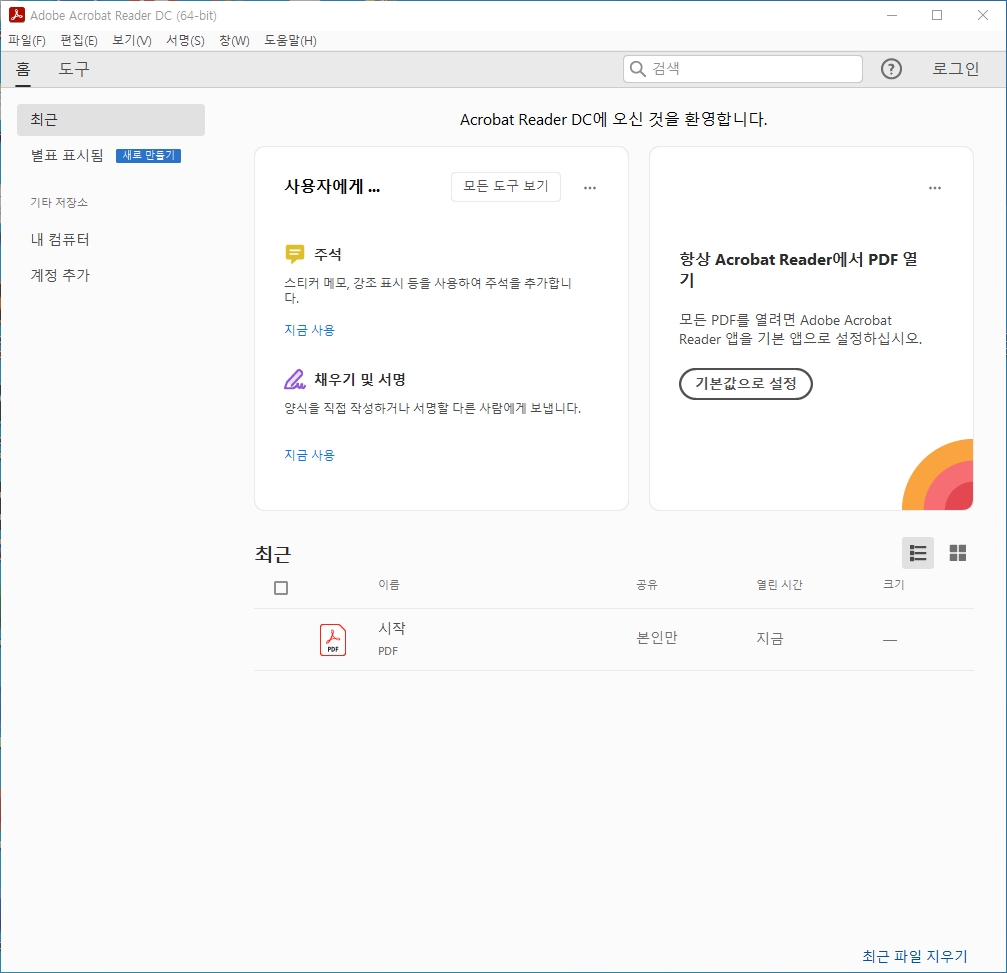
Task: Click the 주석 tool heading
Action: click(x=328, y=254)
